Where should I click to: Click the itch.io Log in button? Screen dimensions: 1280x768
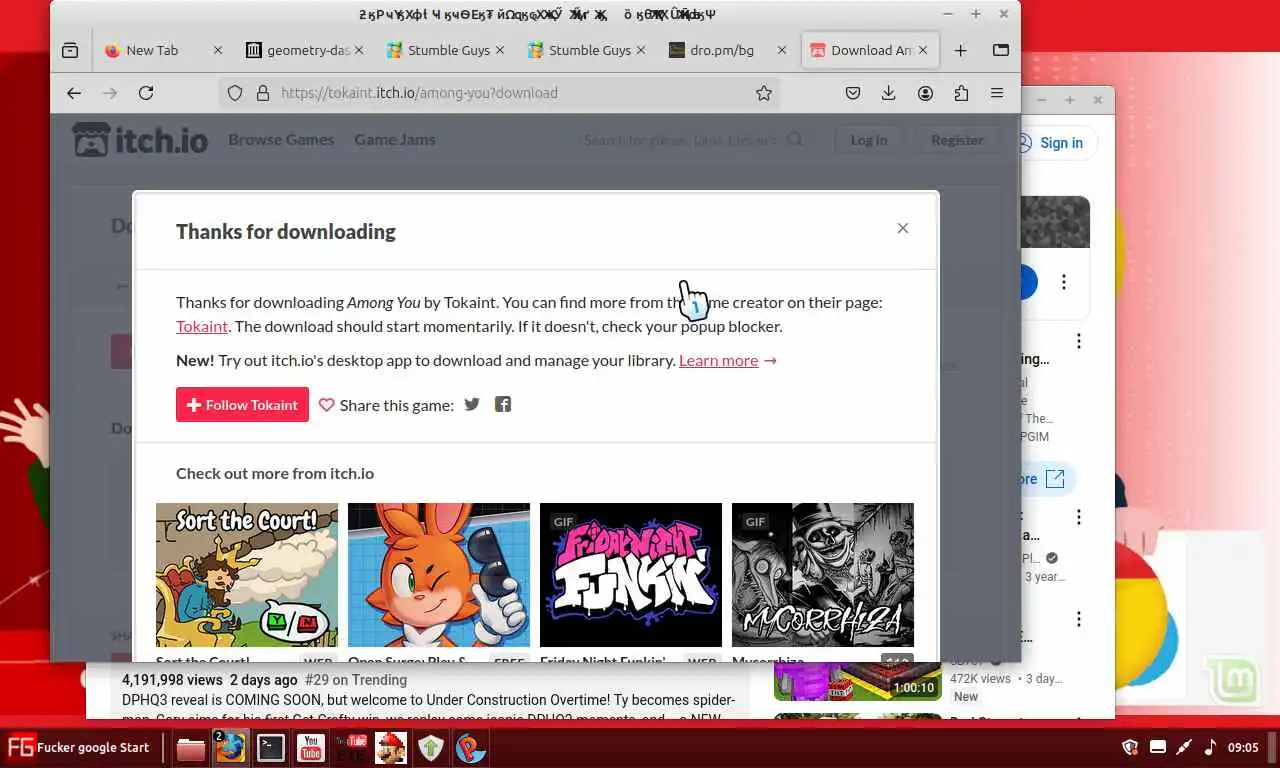tap(868, 140)
